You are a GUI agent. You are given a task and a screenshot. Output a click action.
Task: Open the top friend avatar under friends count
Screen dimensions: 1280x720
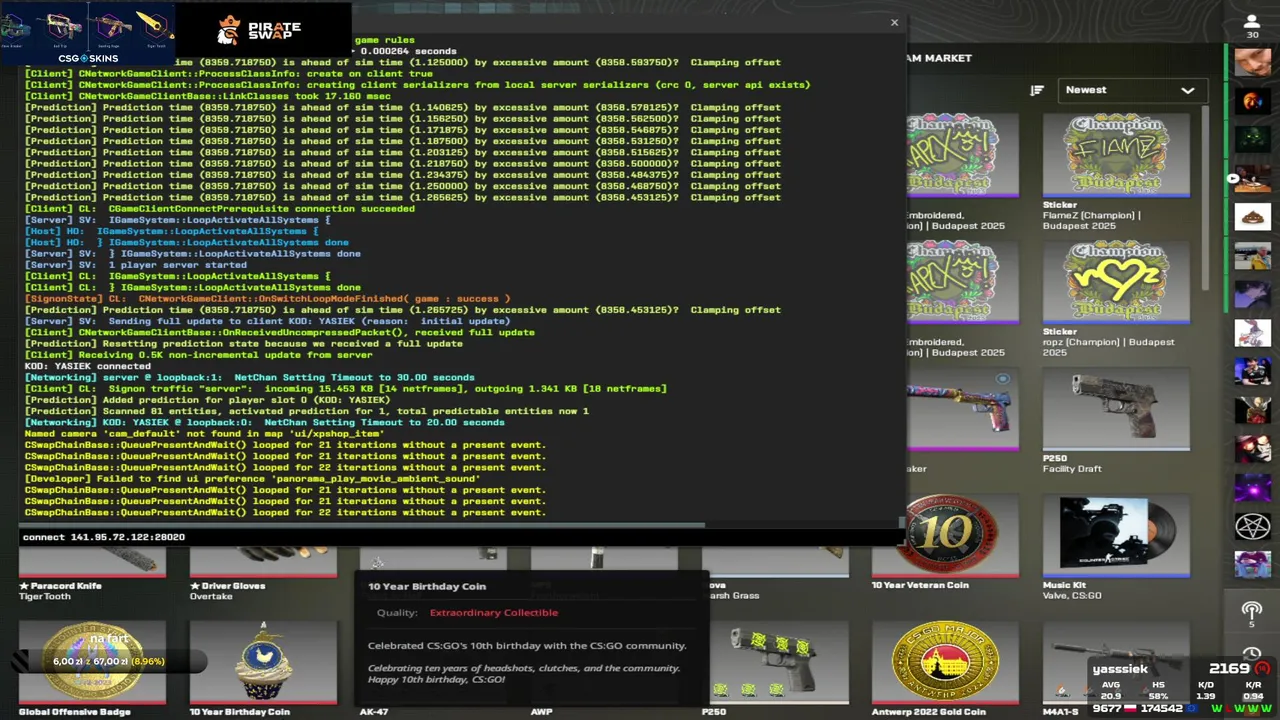pos(1252,61)
